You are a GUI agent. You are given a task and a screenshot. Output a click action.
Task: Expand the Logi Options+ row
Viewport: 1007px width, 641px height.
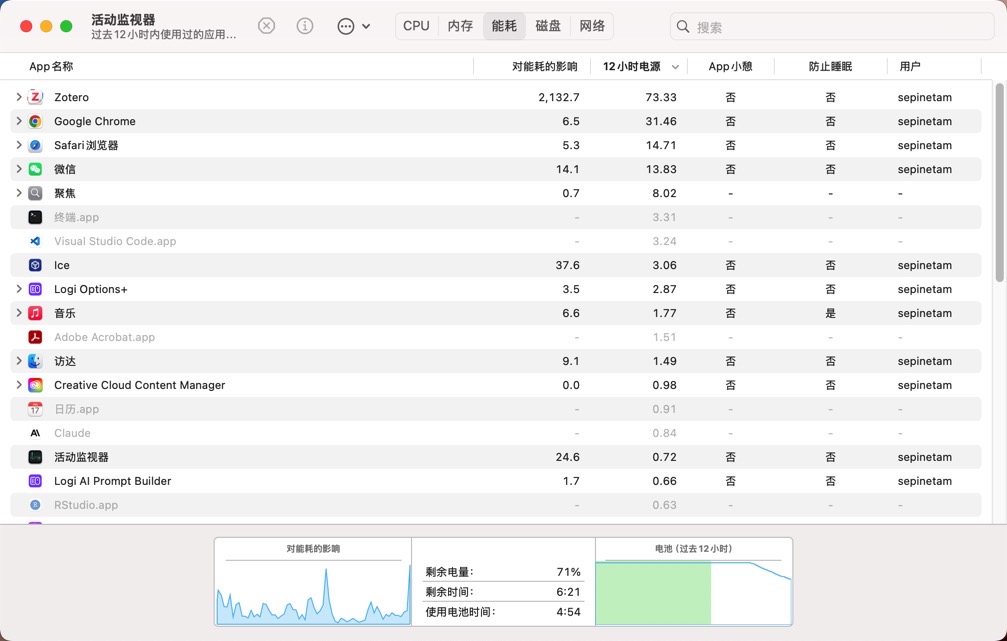point(19,289)
